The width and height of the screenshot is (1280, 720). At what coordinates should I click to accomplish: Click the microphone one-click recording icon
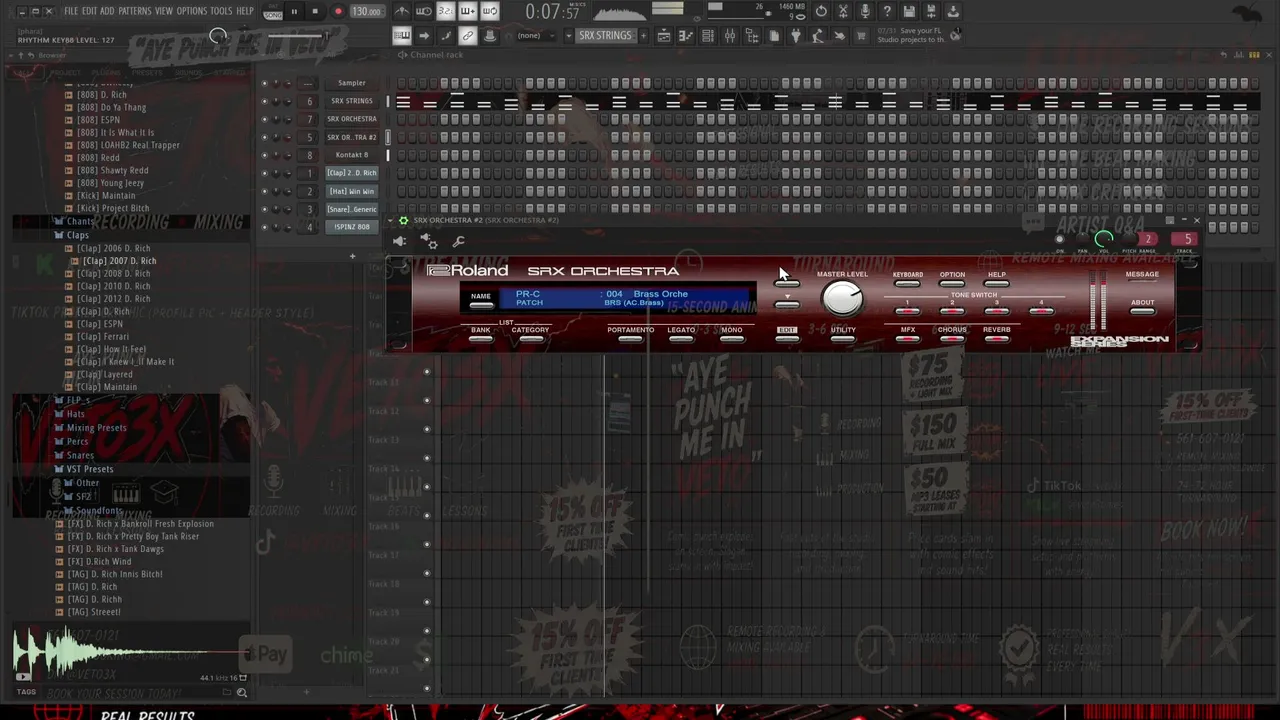click(x=865, y=11)
